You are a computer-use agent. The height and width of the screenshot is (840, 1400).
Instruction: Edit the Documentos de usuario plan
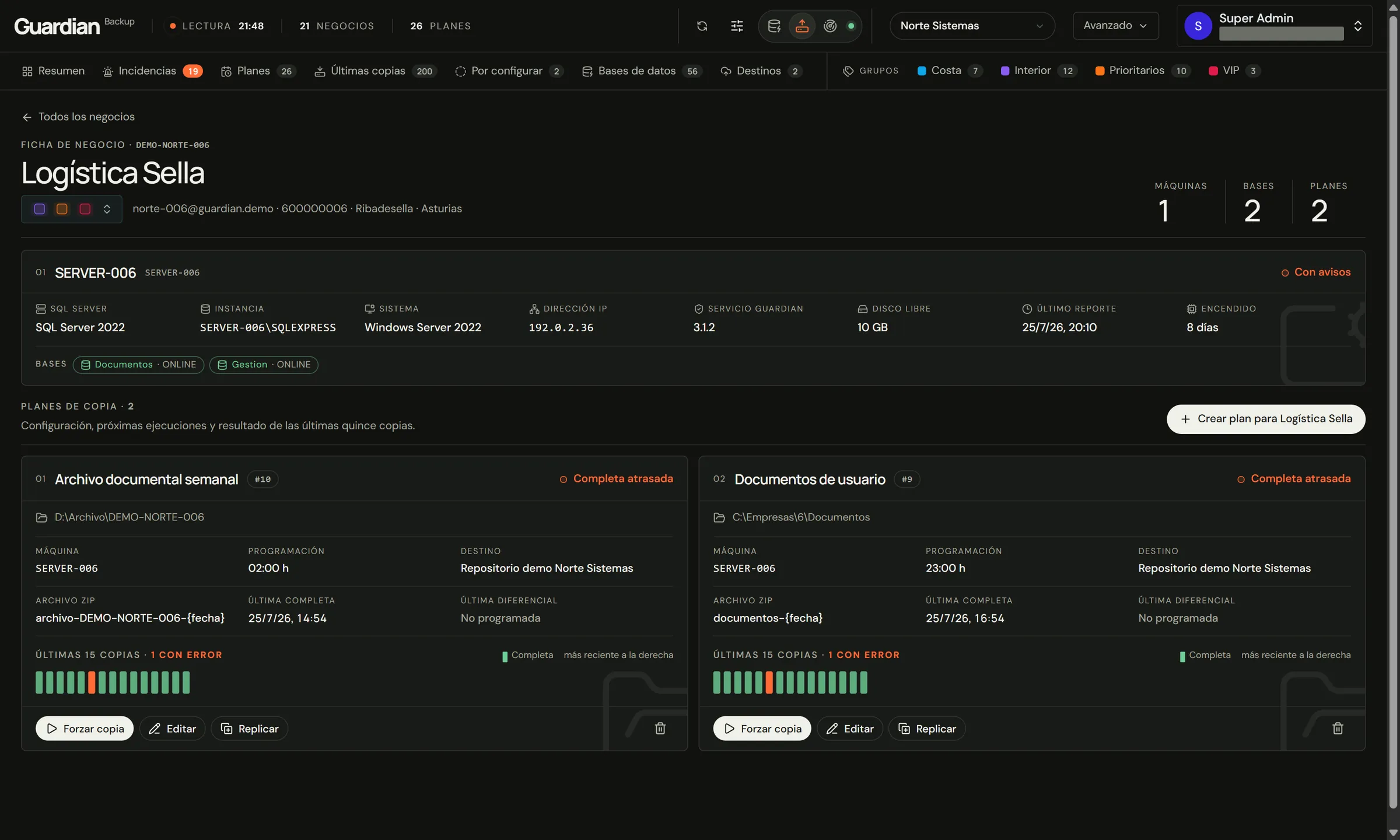tap(849, 728)
